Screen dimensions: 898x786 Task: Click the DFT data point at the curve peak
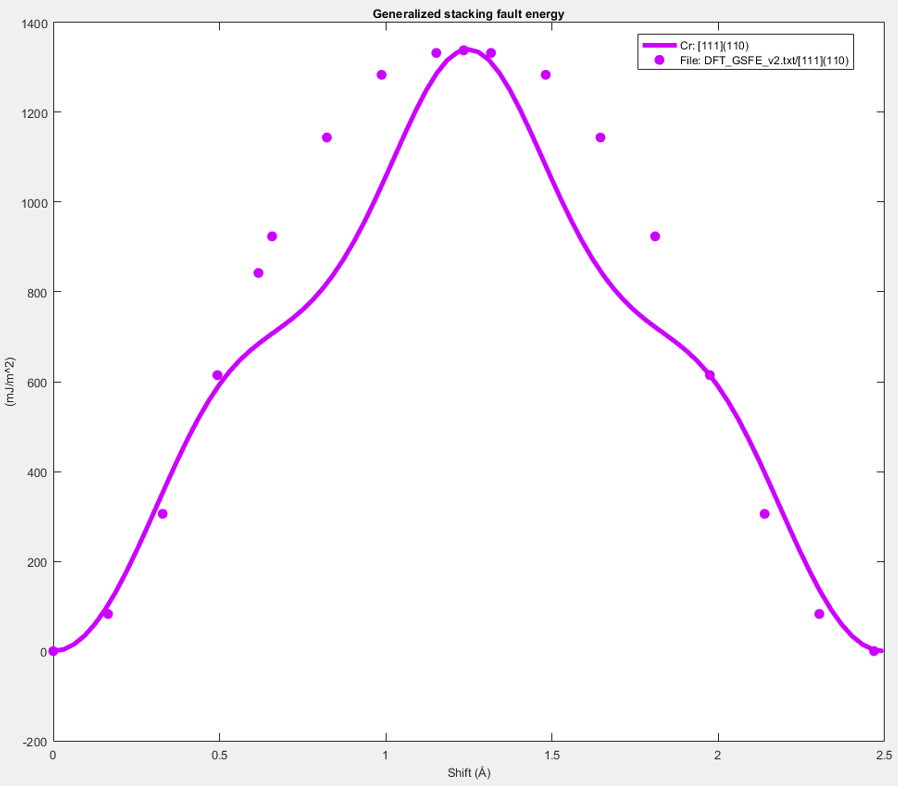click(463, 50)
